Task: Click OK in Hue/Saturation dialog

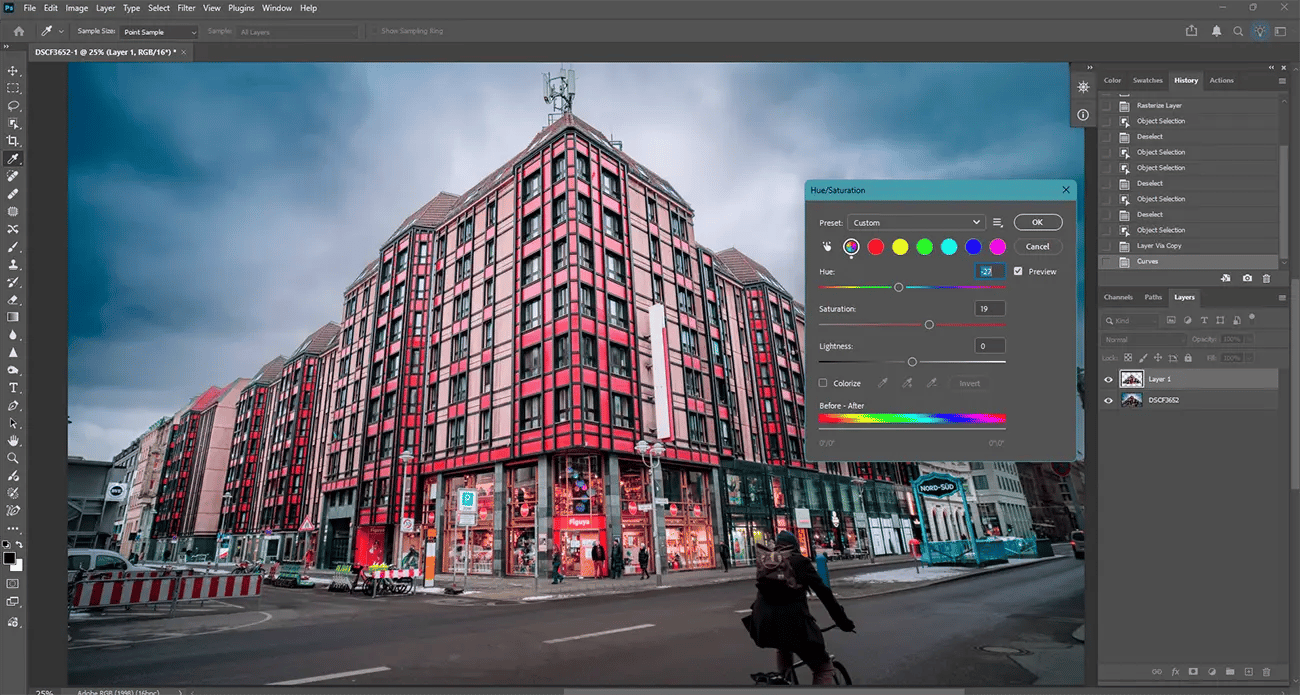Action: (x=1038, y=222)
